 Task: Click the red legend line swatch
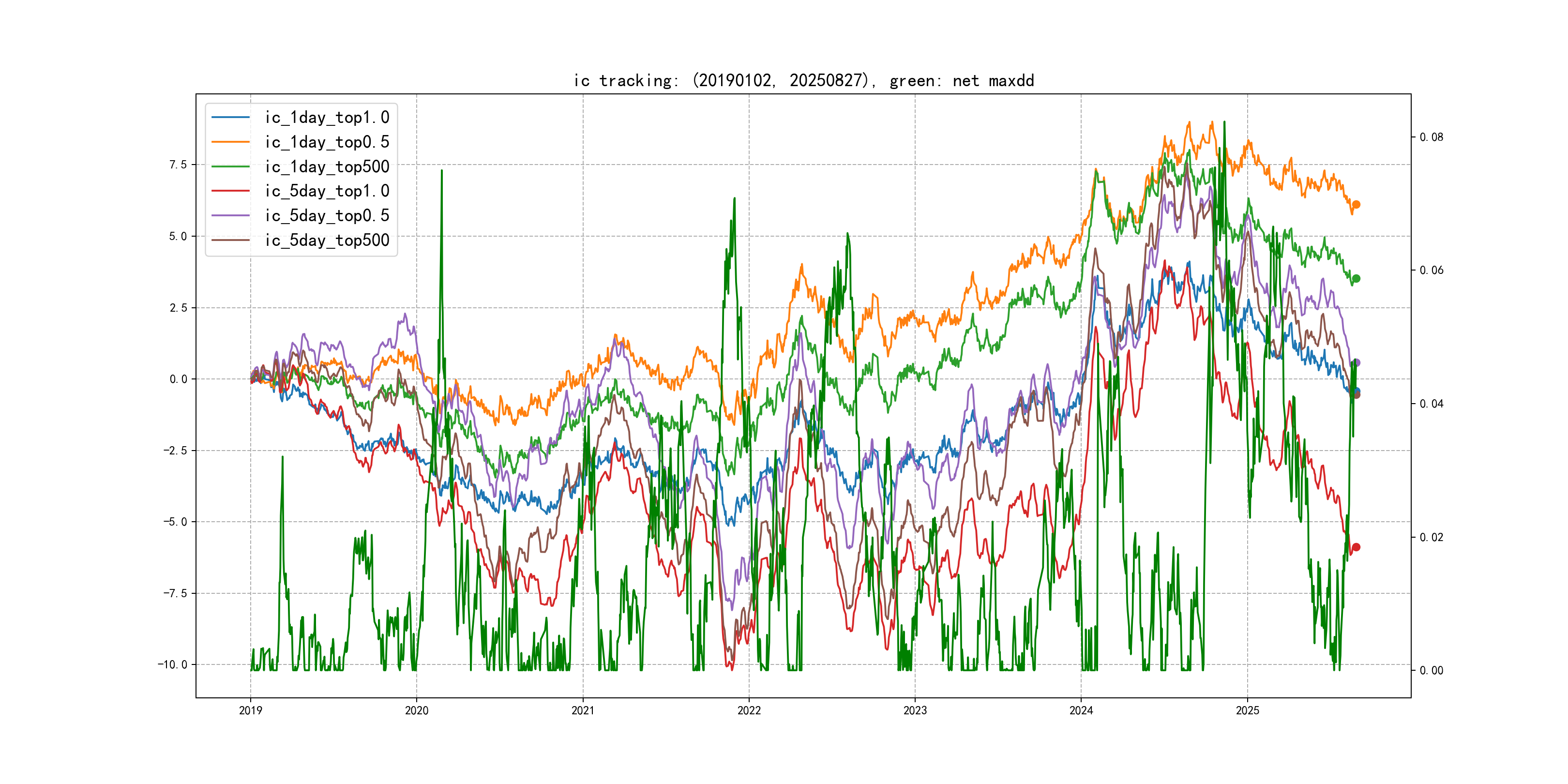coord(231,191)
